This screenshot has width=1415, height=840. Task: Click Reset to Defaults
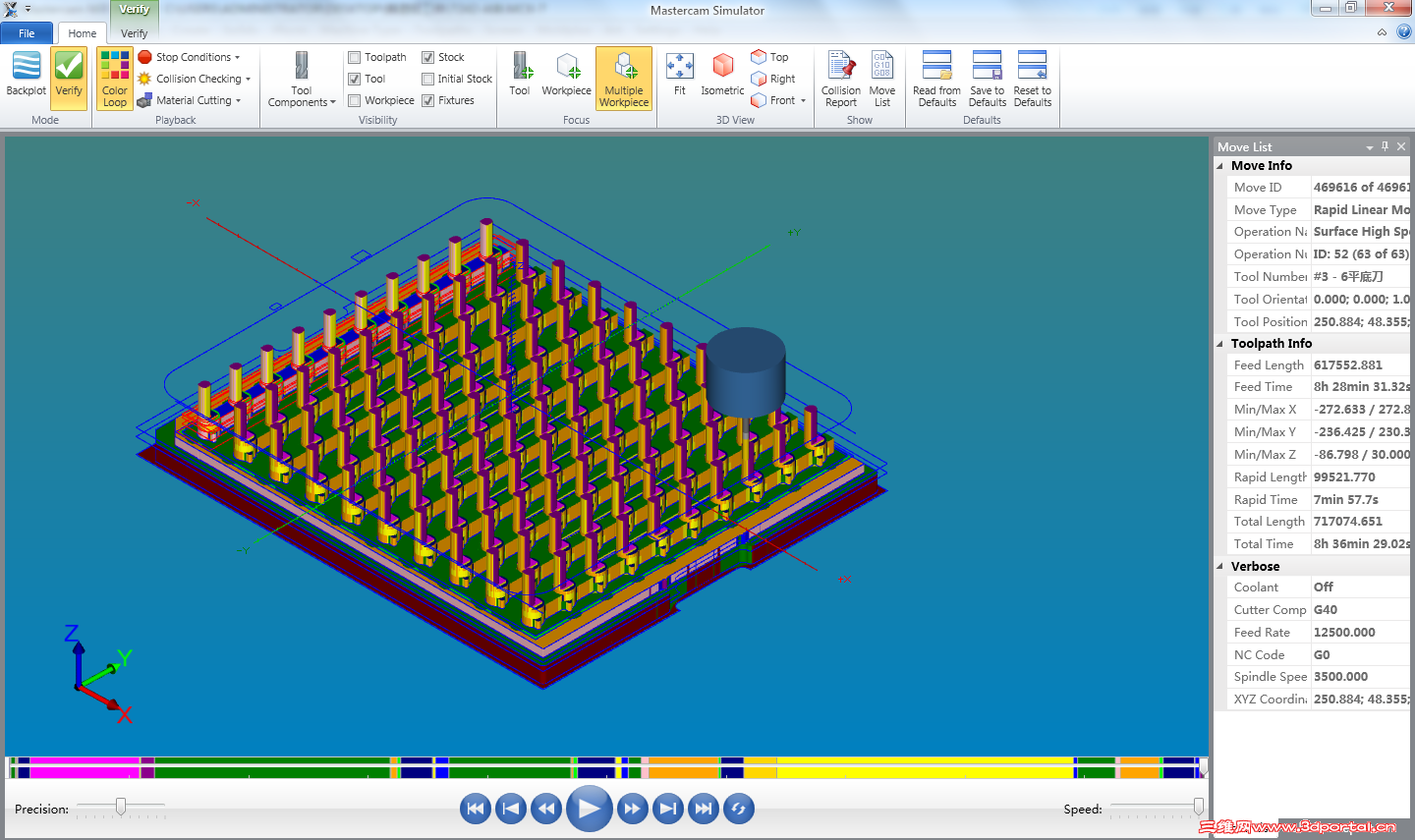click(1033, 79)
